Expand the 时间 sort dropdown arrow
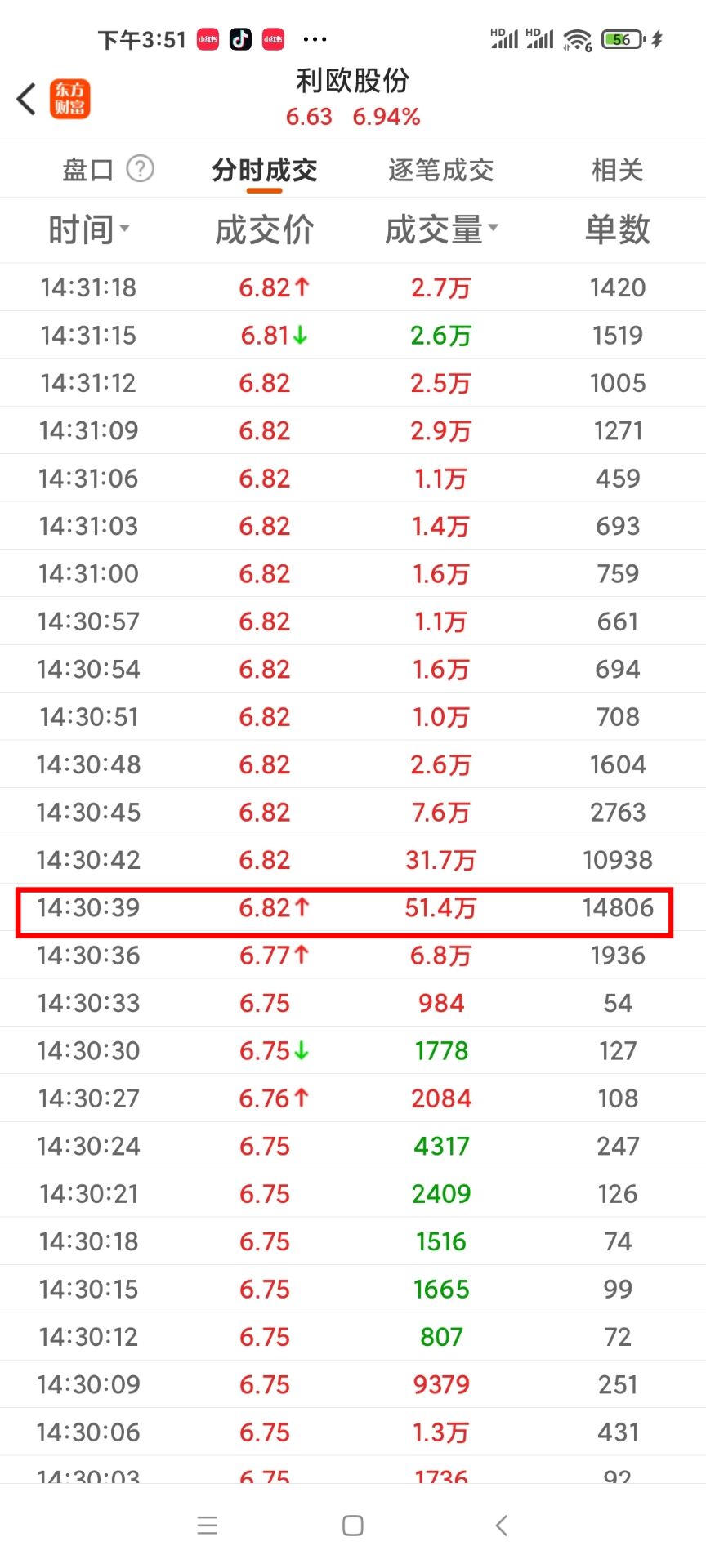 point(124,228)
